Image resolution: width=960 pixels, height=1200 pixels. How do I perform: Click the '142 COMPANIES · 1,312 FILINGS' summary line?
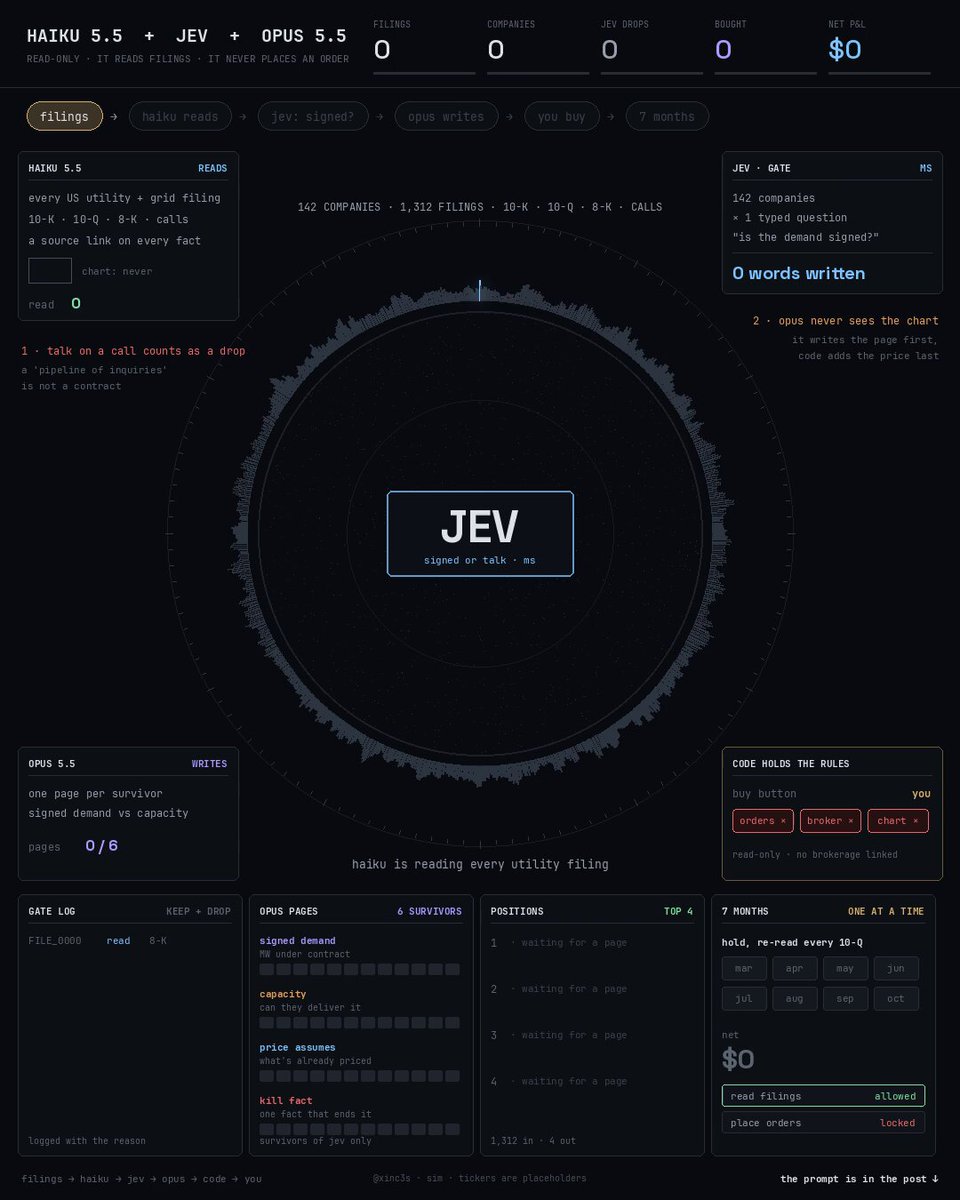(x=480, y=207)
